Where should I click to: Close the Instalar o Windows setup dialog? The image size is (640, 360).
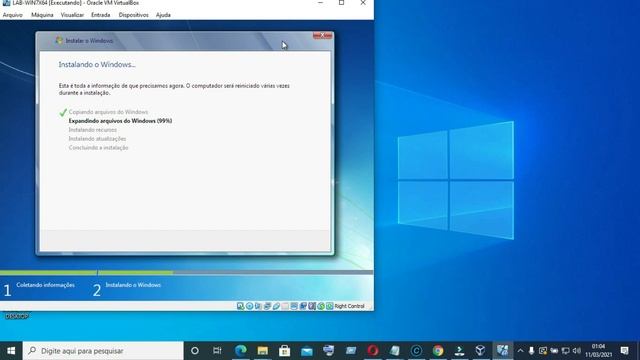[322, 36]
